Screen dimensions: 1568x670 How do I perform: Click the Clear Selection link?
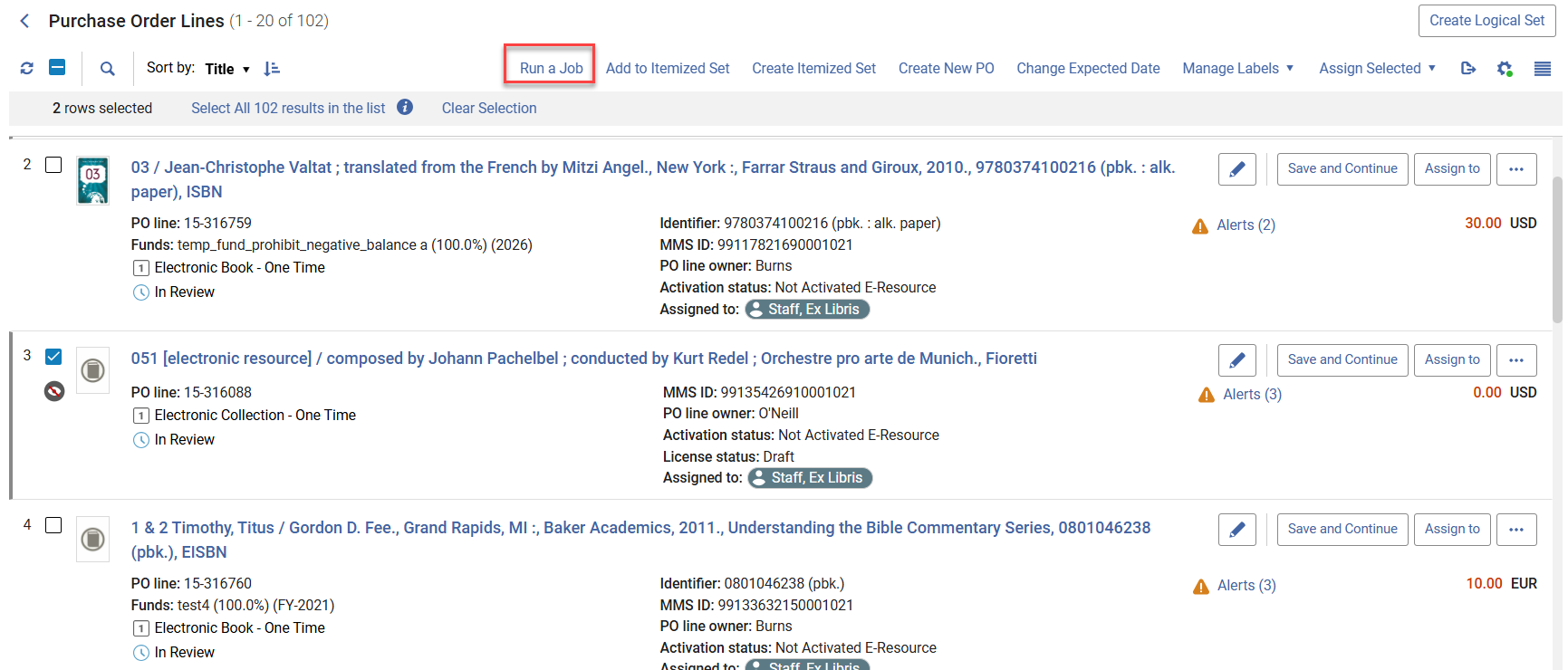489,108
